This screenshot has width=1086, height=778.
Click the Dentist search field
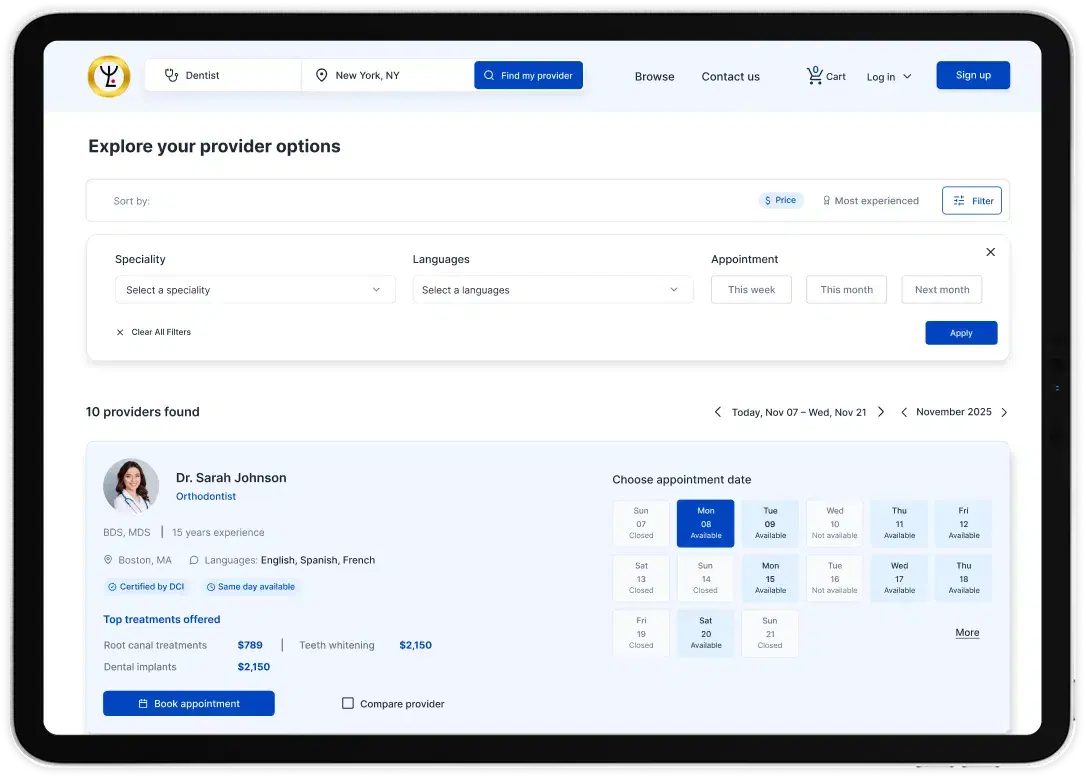[x=223, y=75]
